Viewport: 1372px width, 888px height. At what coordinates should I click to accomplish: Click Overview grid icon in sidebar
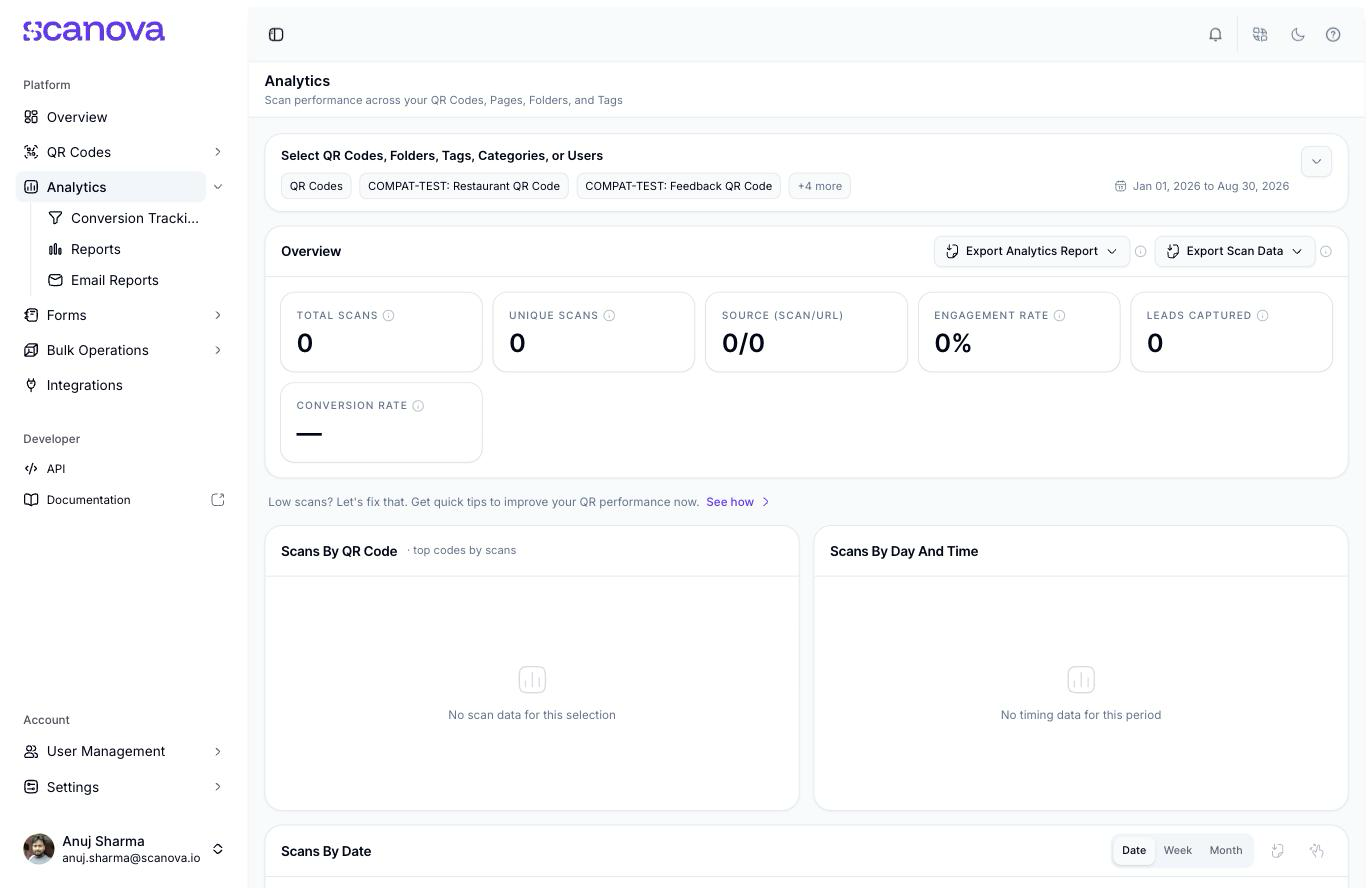[31, 117]
